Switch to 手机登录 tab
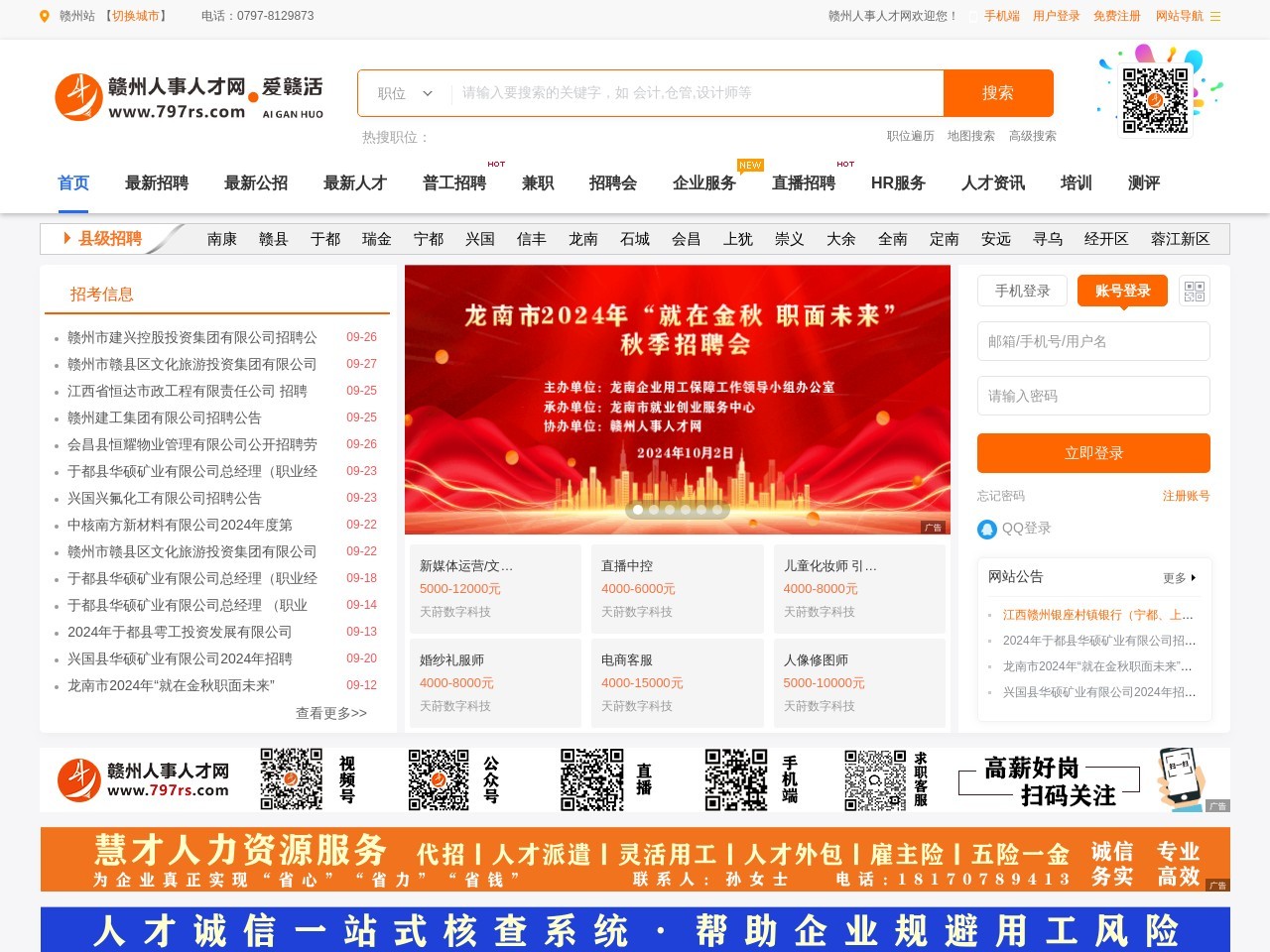1270x952 pixels. pos(1022,291)
